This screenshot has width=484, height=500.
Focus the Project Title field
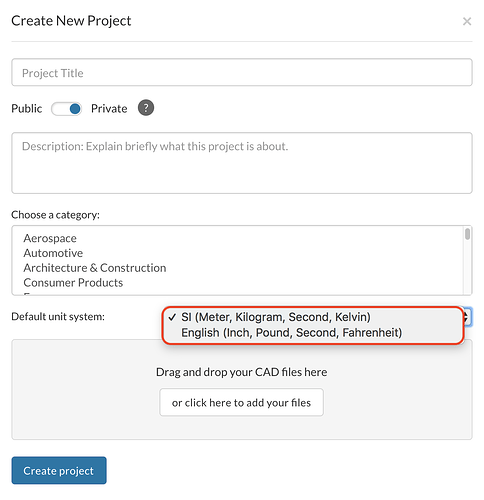click(x=242, y=72)
